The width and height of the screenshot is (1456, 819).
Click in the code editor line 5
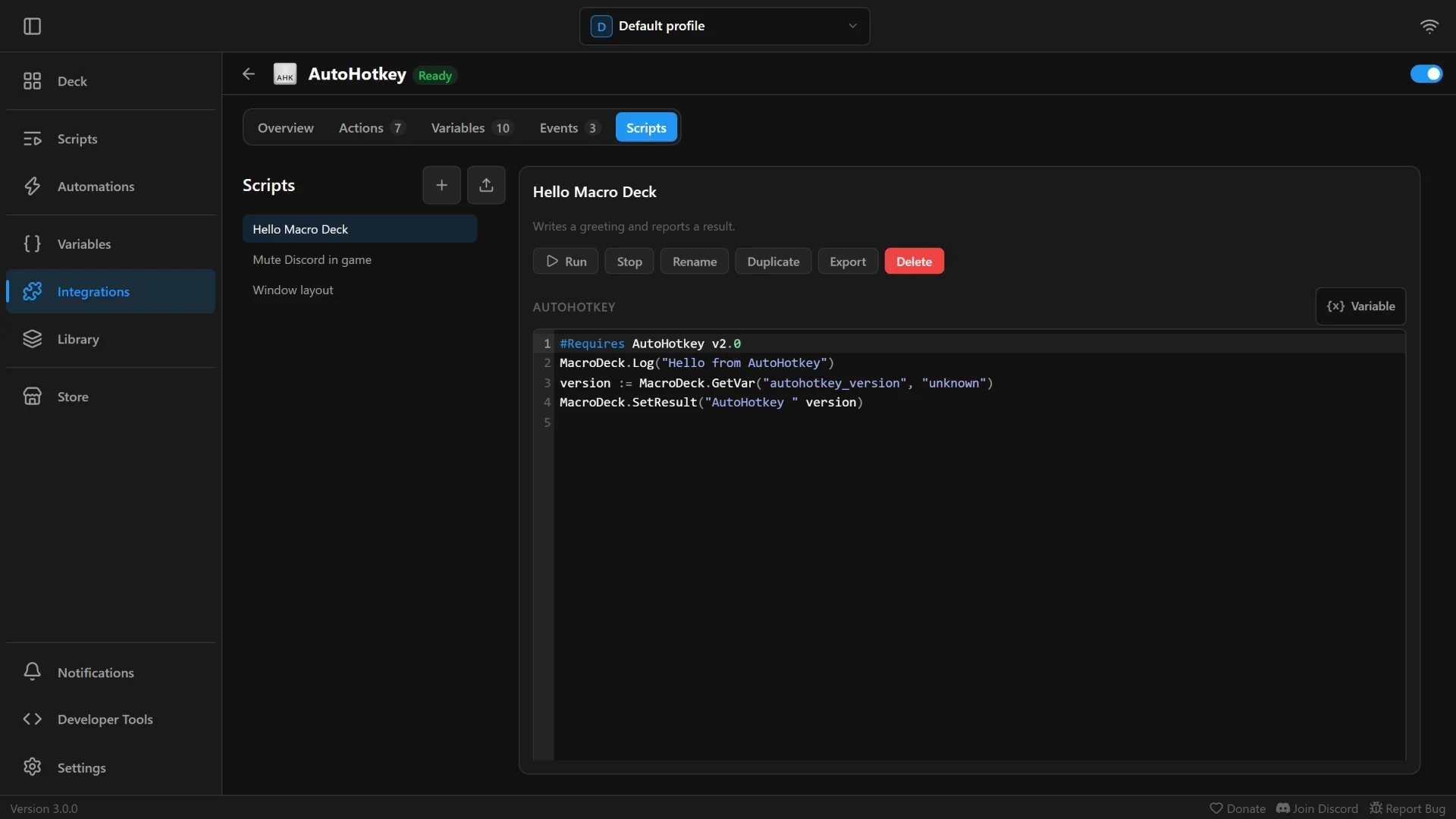click(978, 422)
